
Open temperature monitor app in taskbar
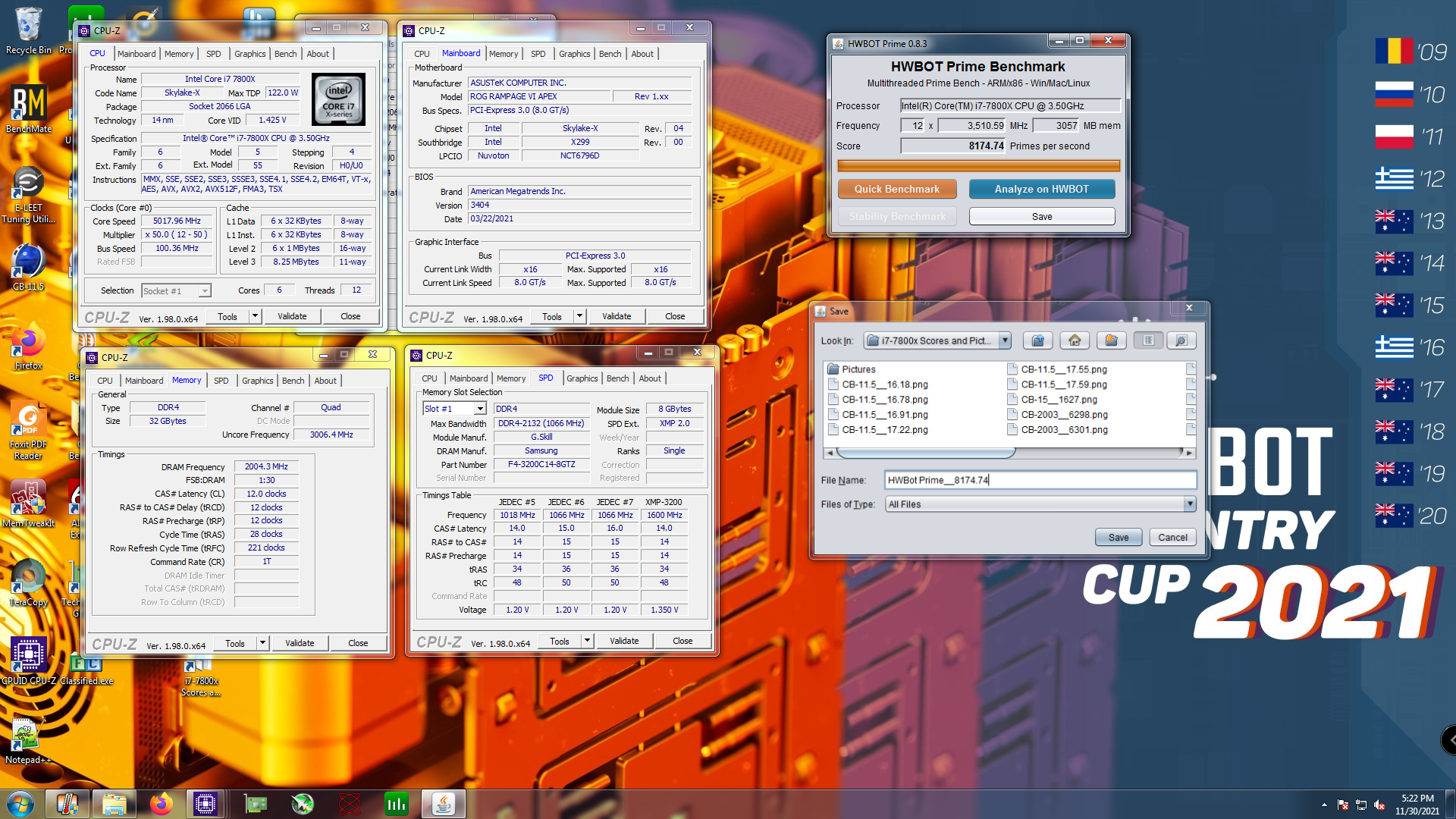[67, 804]
